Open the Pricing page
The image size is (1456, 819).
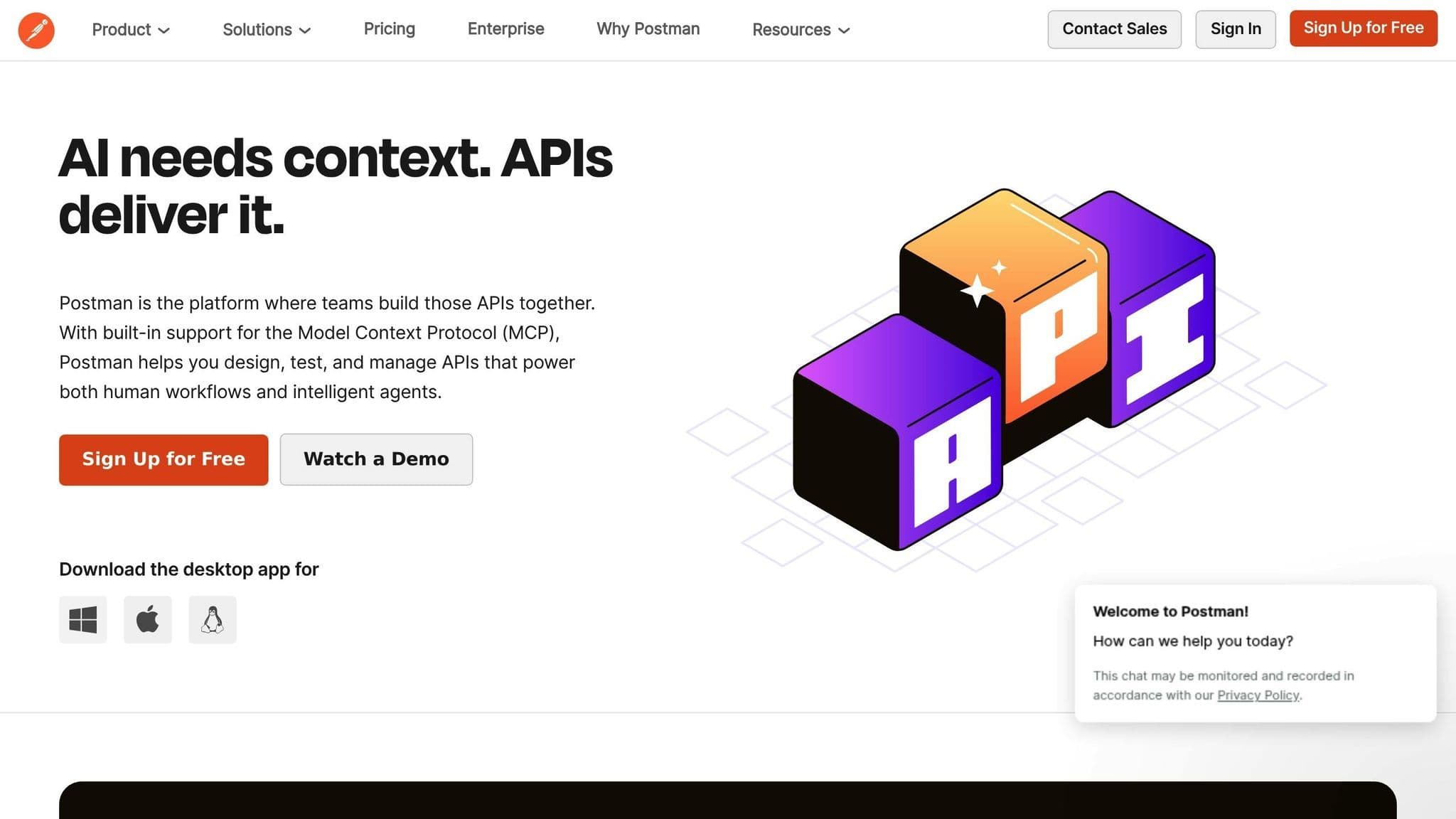click(x=390, y=29)
